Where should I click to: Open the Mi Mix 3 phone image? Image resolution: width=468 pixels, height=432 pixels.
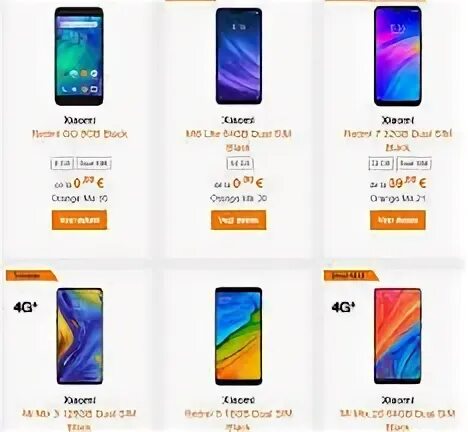pos(80,336)
